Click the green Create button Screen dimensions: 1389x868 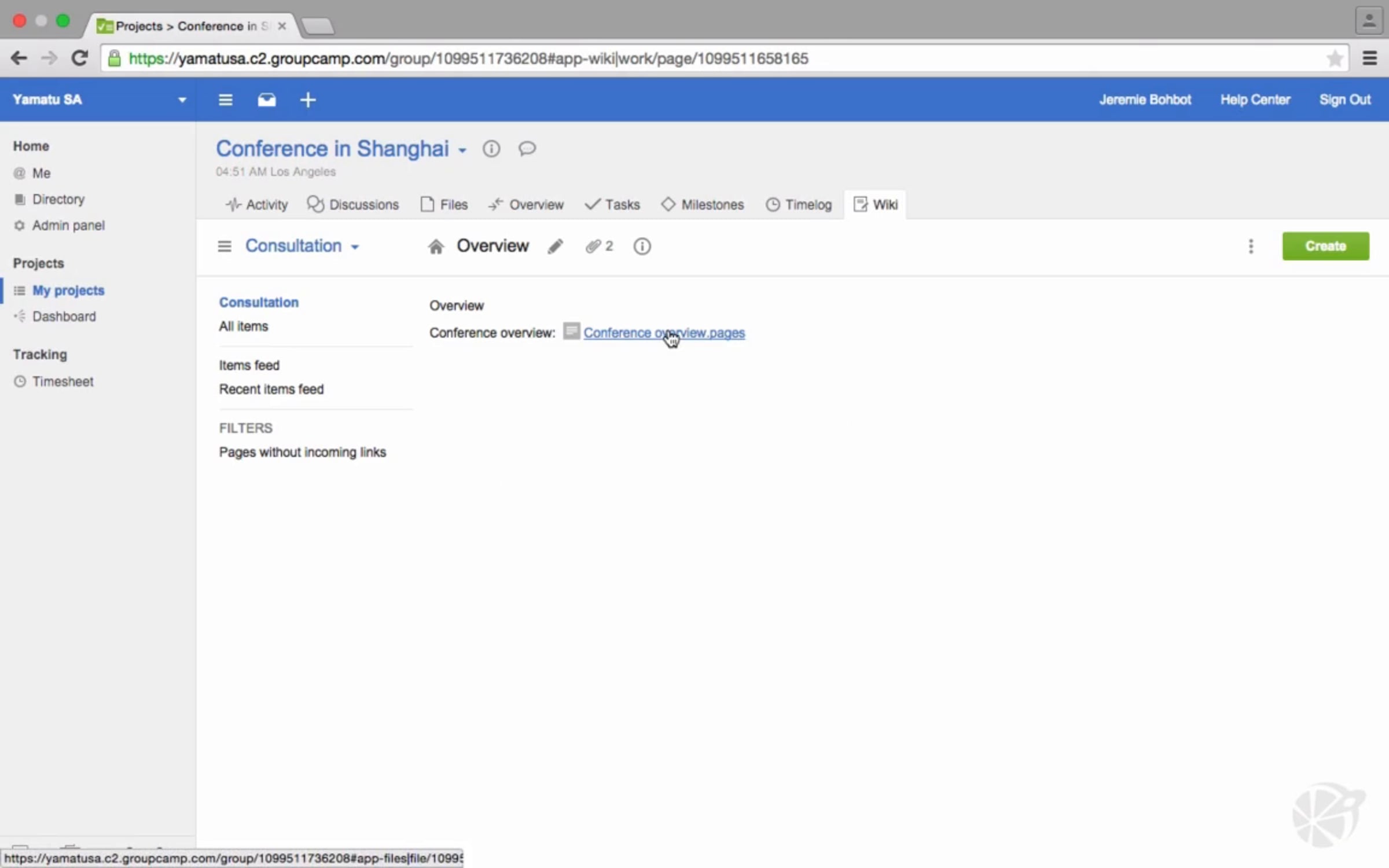coord(1325,246)
